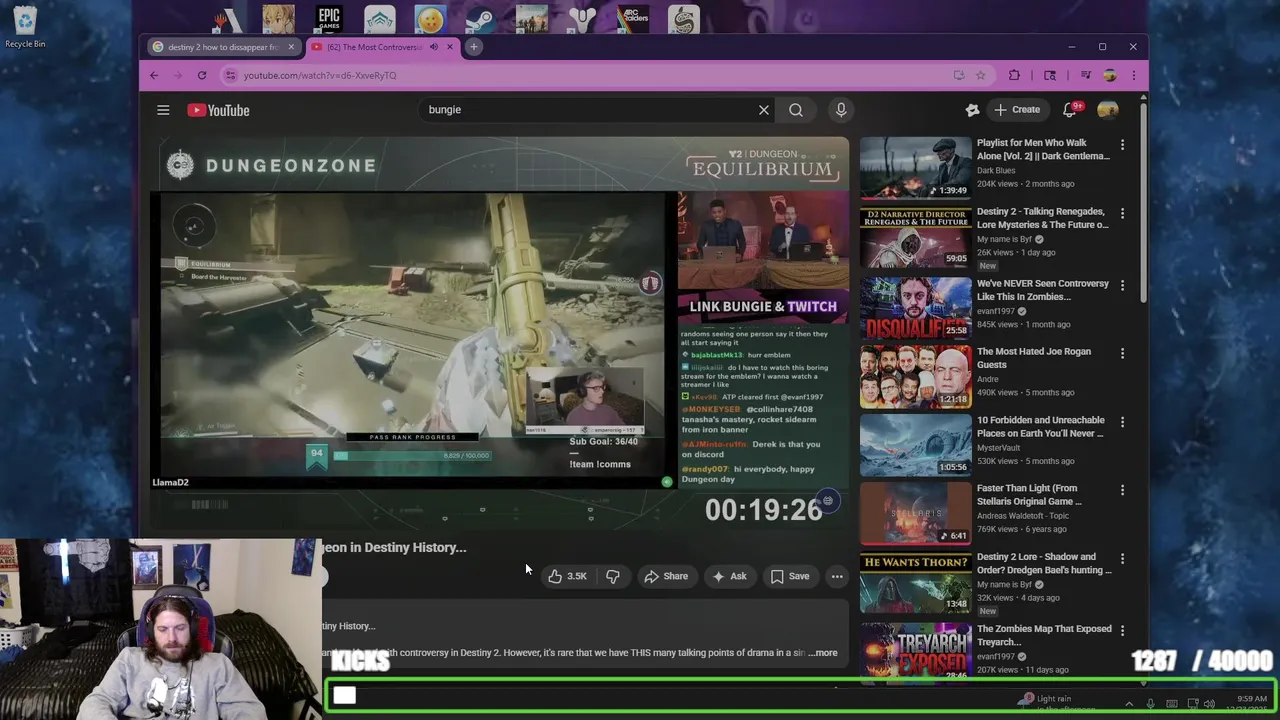Image resolution: width=1280 pixels, height=720 pixels.
Task: Open the 'Destiny 2 - Talking Renegades' video title
Action: pyautogui.click(x=1043, y=218)
